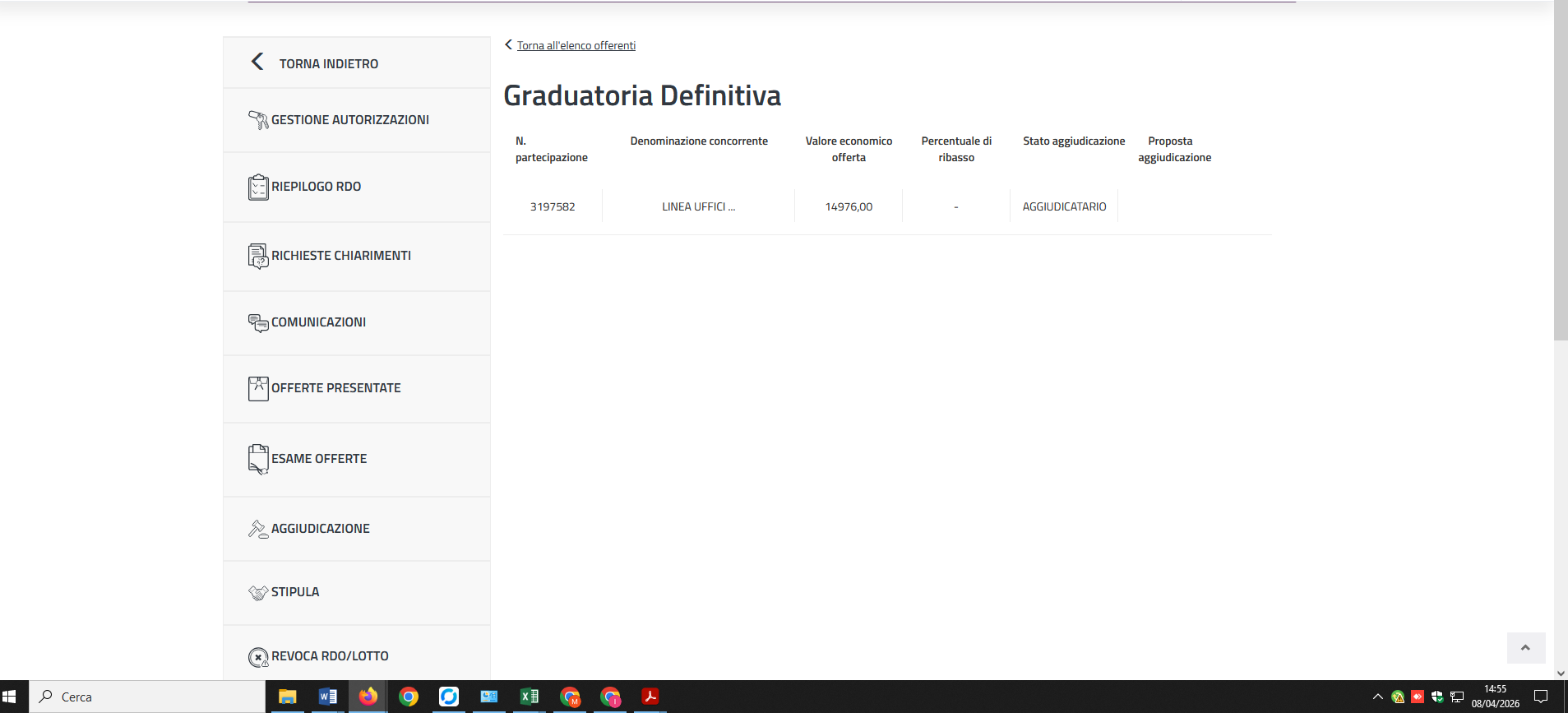Click the Windows search box Cerca
The width and height of the screenshot is (1568, 713).
tap(148, 697)
